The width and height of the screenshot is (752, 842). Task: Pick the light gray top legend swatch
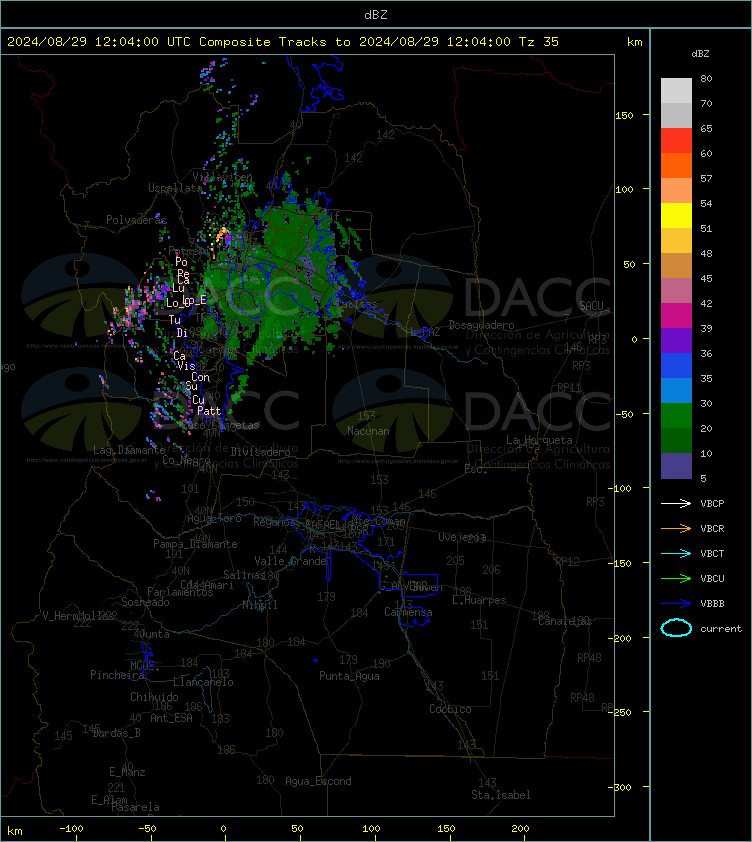pos(676,90)
